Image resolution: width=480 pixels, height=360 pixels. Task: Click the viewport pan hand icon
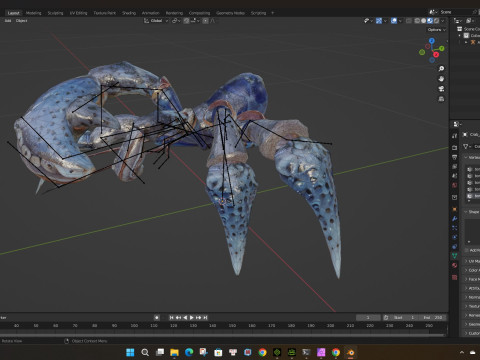(441, 79)
